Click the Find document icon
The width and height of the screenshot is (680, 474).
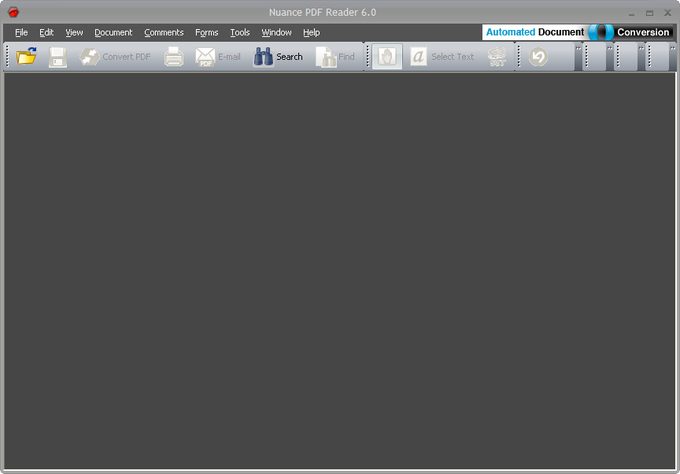[326, 57]
